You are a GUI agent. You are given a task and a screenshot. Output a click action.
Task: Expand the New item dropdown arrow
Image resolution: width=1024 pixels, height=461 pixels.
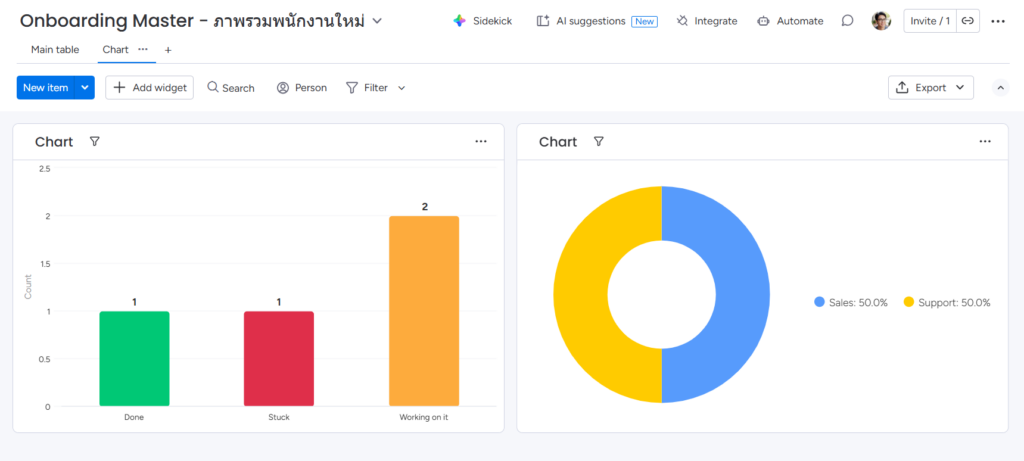[x=85, y=88]
